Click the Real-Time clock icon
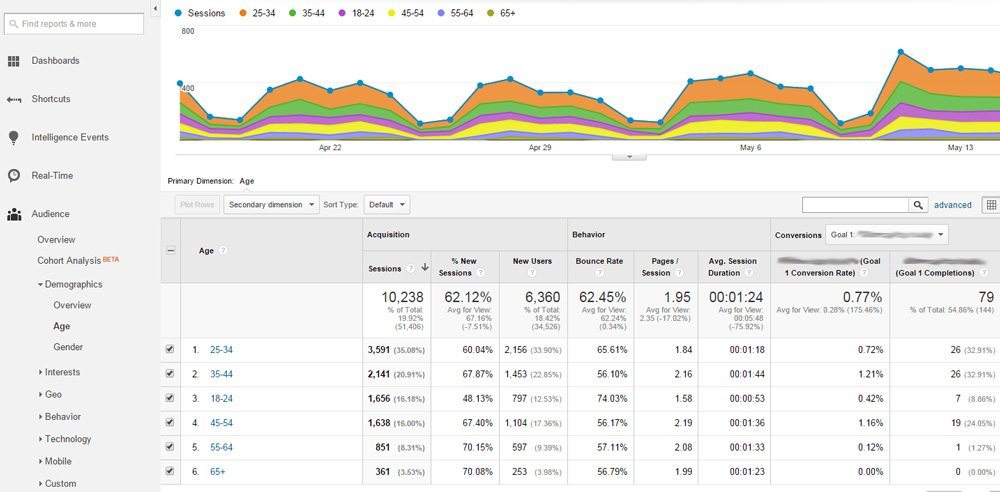The image size is (1000, 492). pyautogui.click(x=13, y=175)
